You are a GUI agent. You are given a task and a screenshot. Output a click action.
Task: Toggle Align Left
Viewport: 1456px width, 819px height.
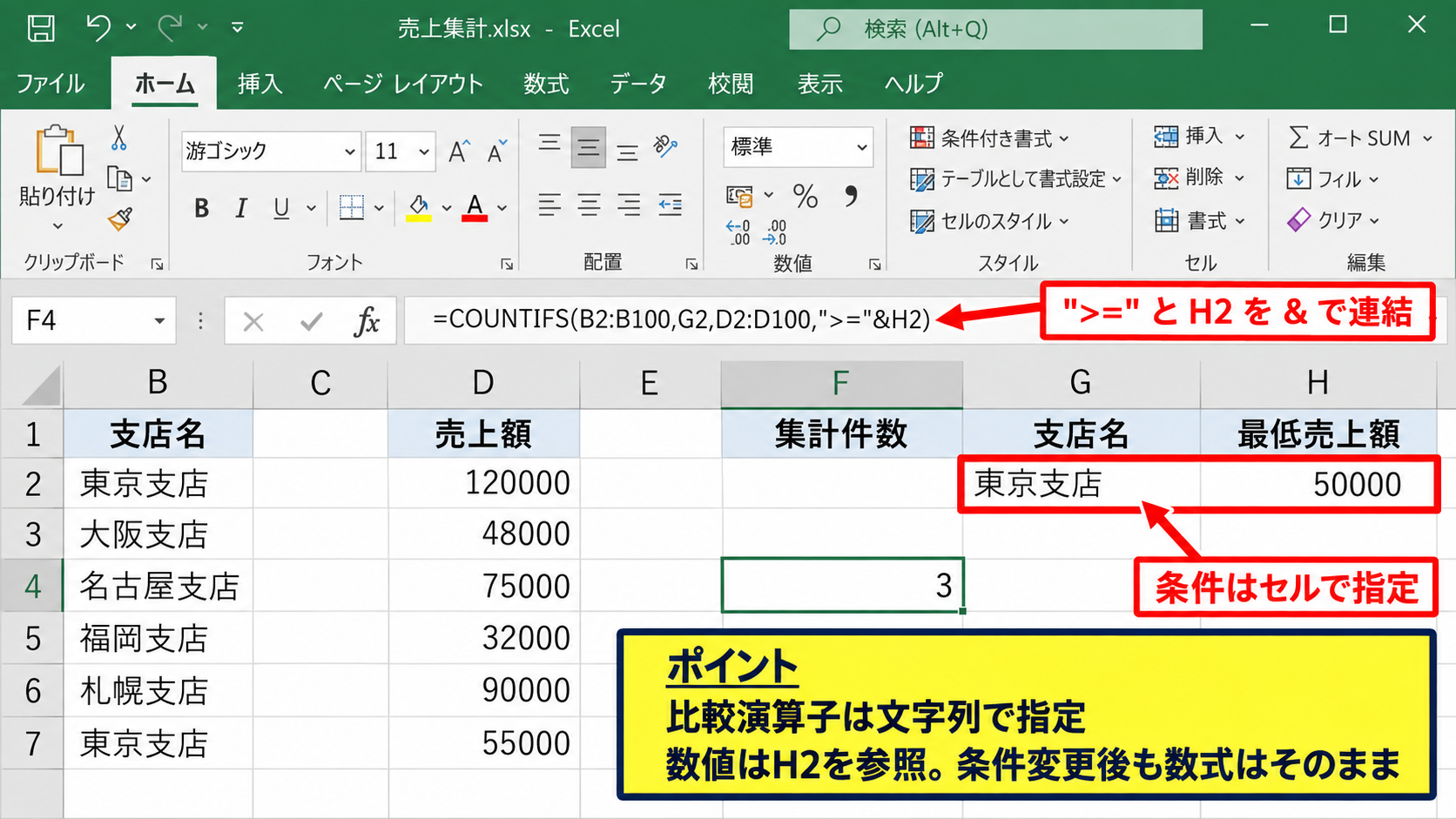pyautogui.click(x=549, y=205)
